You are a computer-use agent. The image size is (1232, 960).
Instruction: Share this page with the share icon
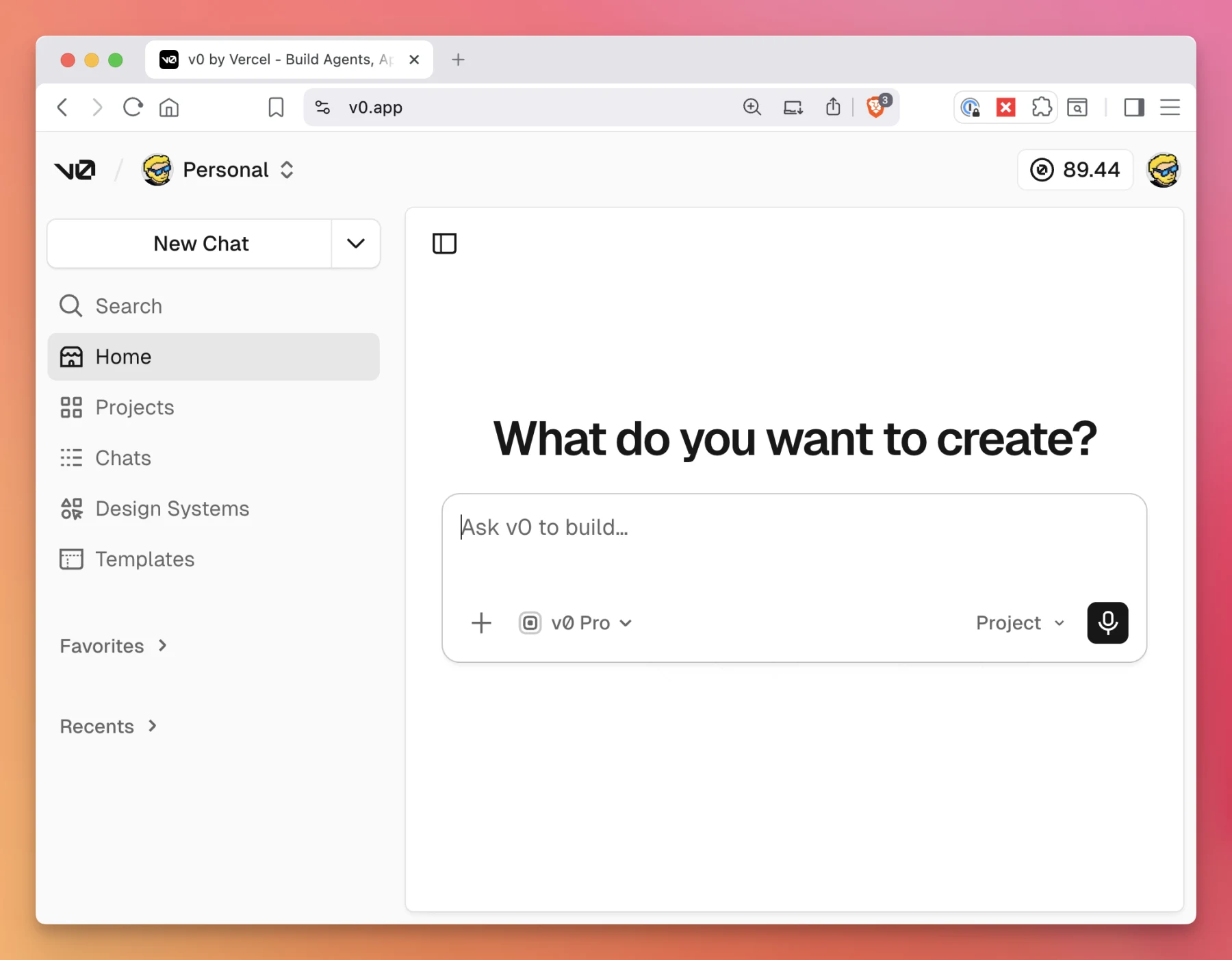click(x=833, y=107)
